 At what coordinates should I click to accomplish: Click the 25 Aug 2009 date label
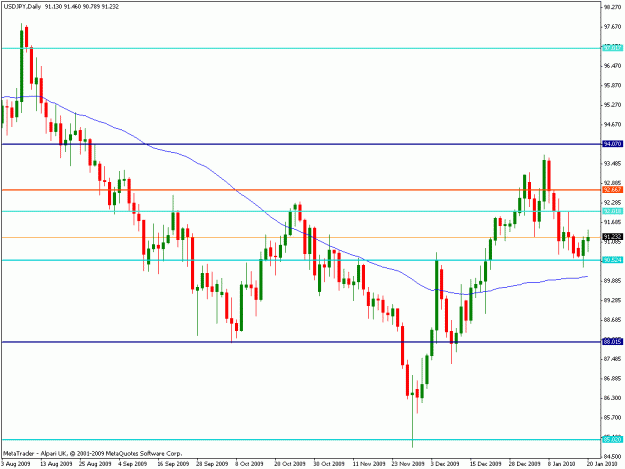[95, 464]
